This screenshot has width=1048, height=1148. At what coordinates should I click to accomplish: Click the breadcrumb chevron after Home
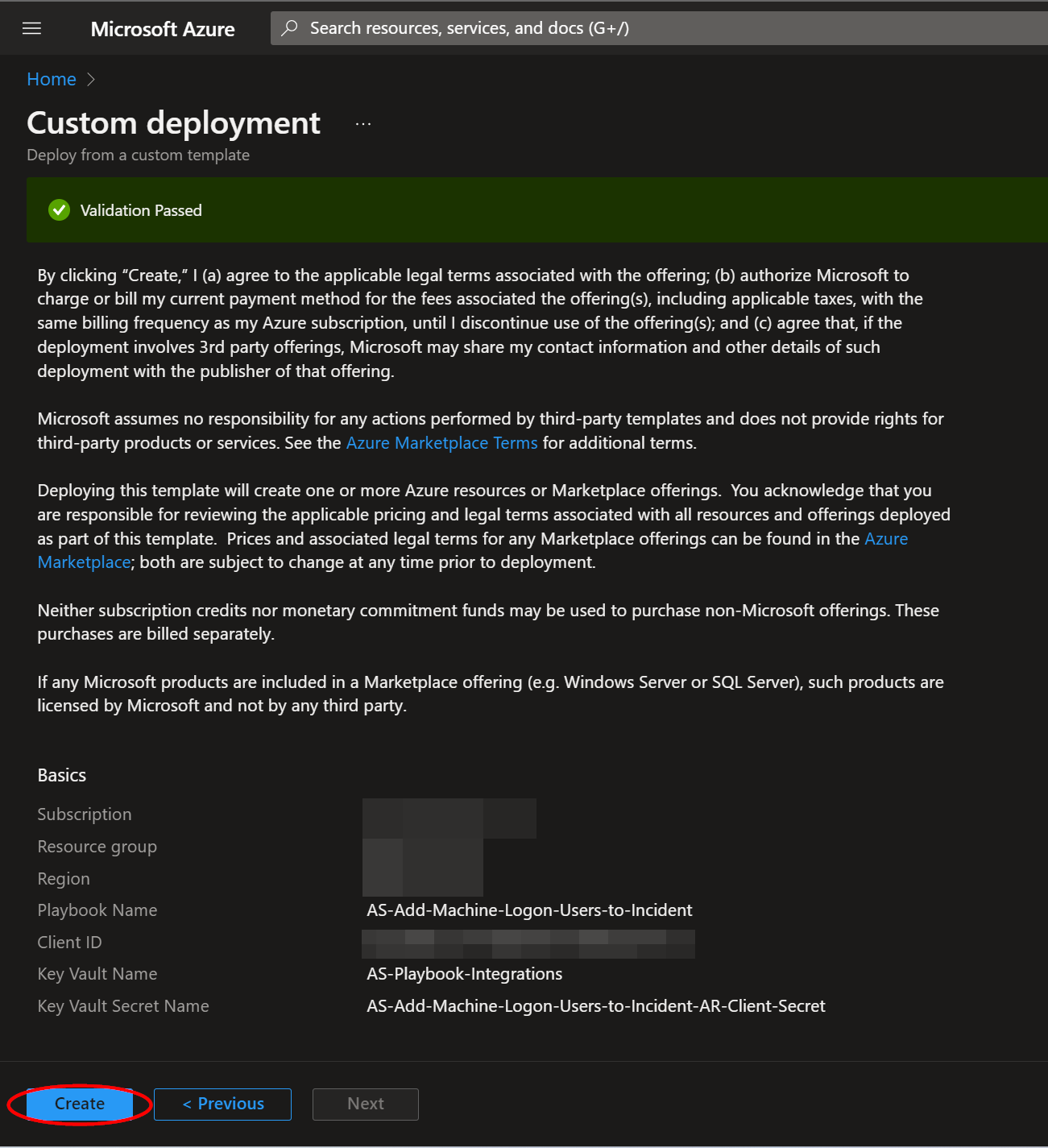[x=91, y=79]
